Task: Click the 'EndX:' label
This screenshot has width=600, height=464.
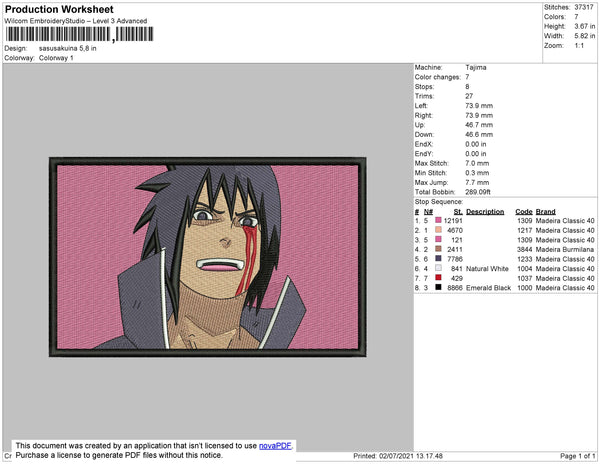Action: tap(424, 144)
